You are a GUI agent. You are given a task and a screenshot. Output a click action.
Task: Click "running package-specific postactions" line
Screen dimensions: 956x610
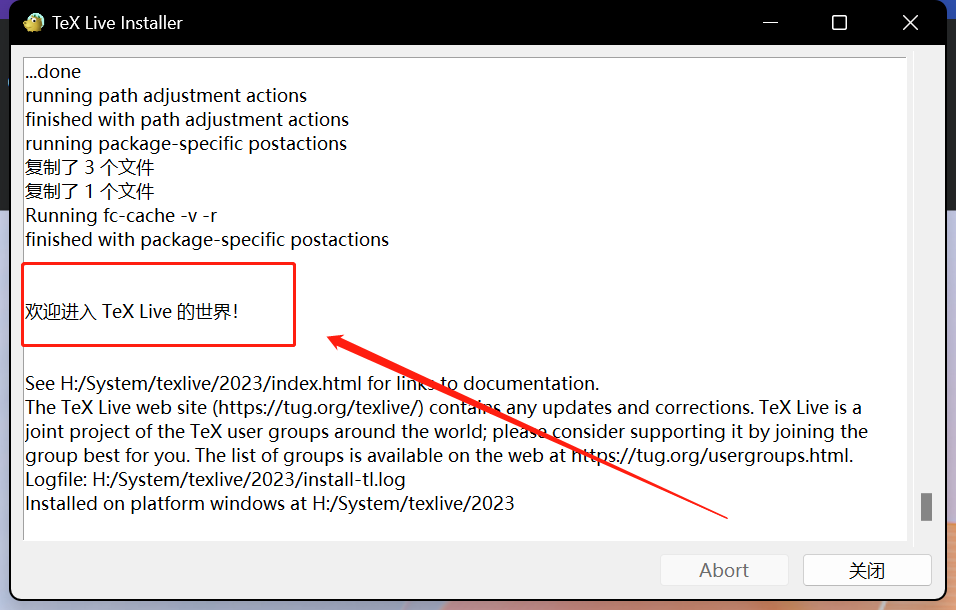(x=186, y=144)
